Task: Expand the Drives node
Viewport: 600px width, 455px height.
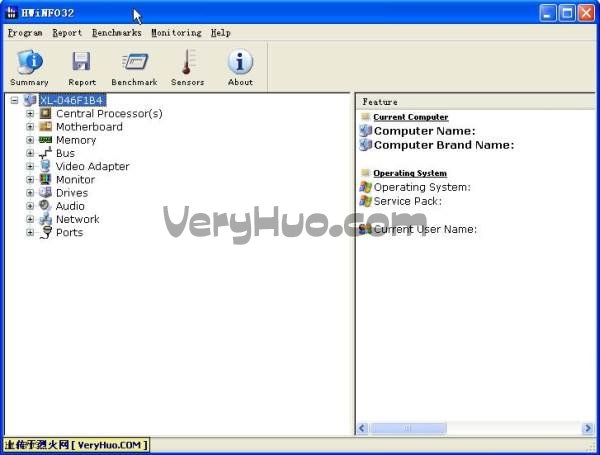Action: point(30,193)
